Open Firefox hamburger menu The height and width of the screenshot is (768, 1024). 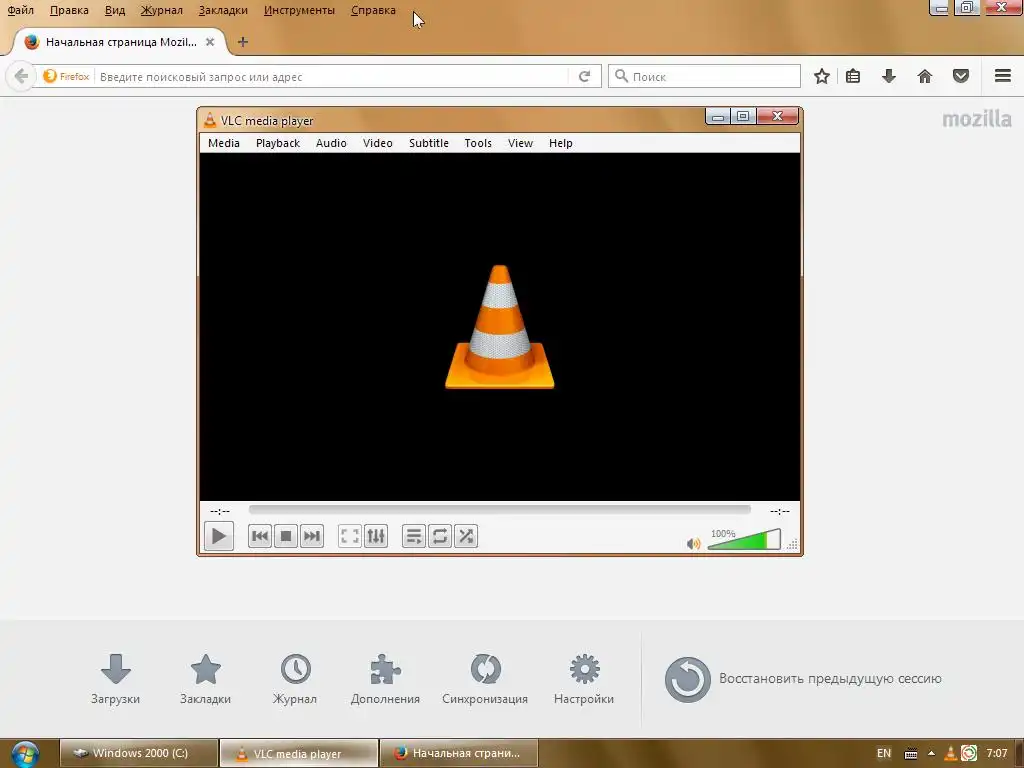(1003, 76)
